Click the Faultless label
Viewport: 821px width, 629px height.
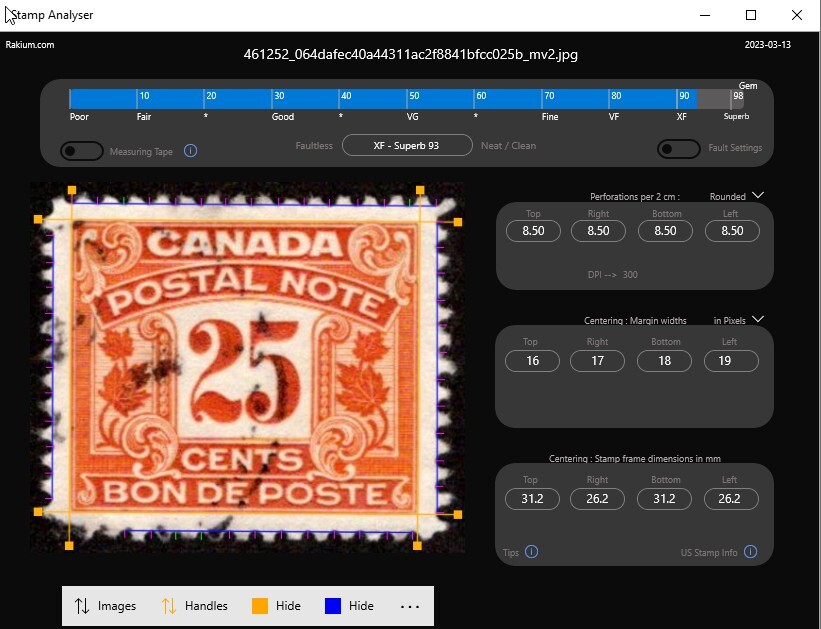314,146
